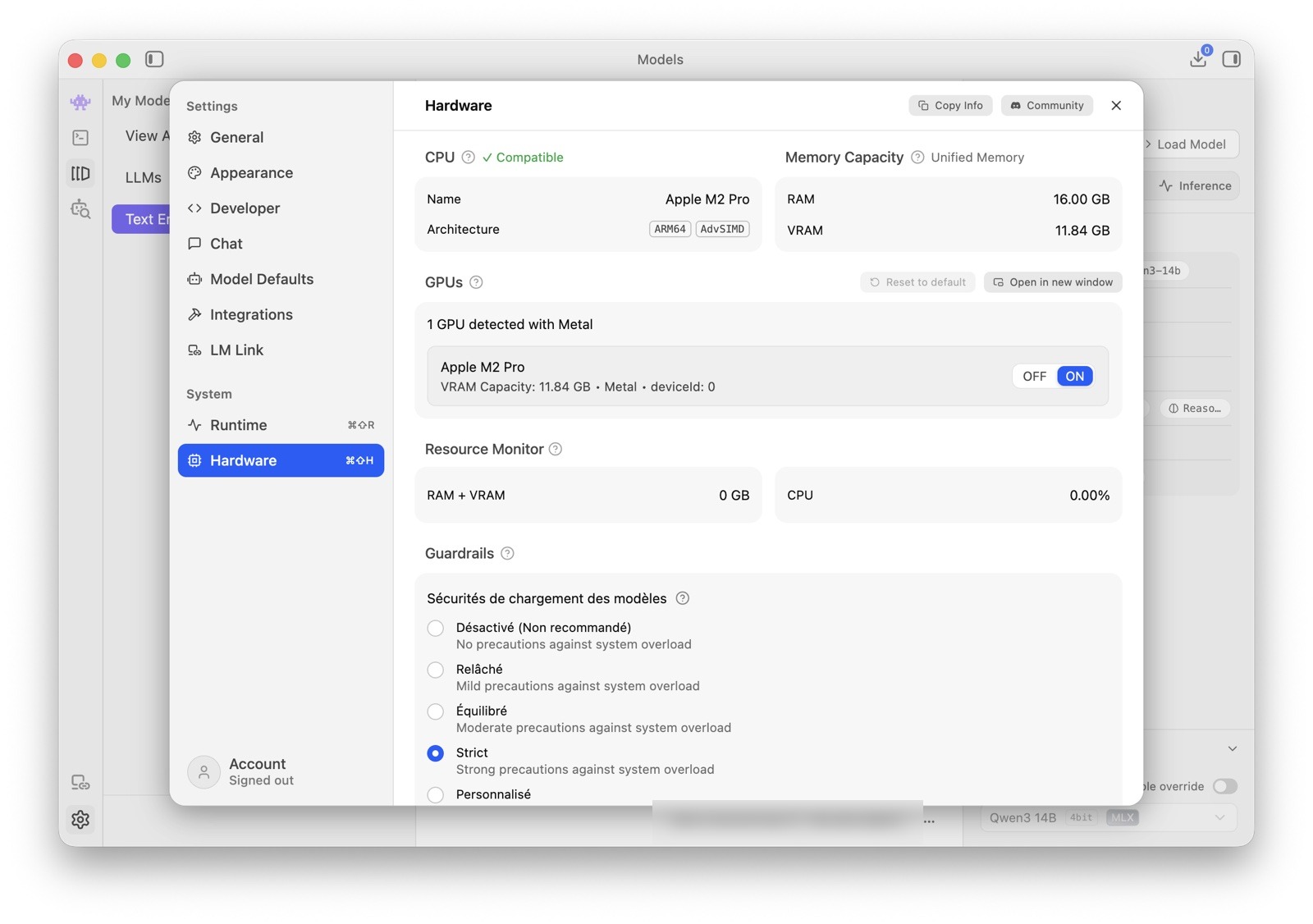Close the Hardware settings dialog

[x=1116, y=105]
